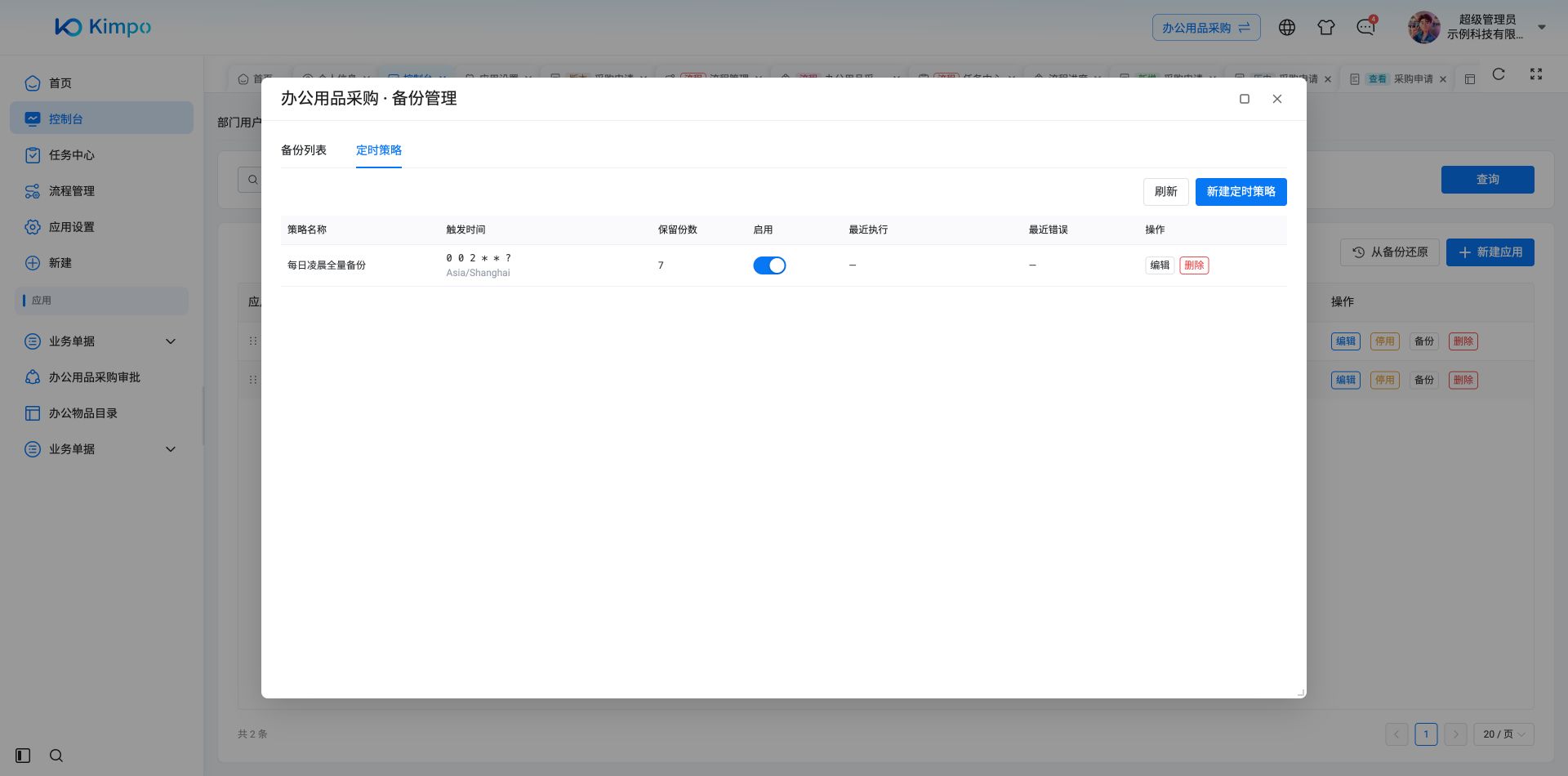Click the Kimpo logo
The width and height of the screenshot is (1568, 776).
click(103, 27)
